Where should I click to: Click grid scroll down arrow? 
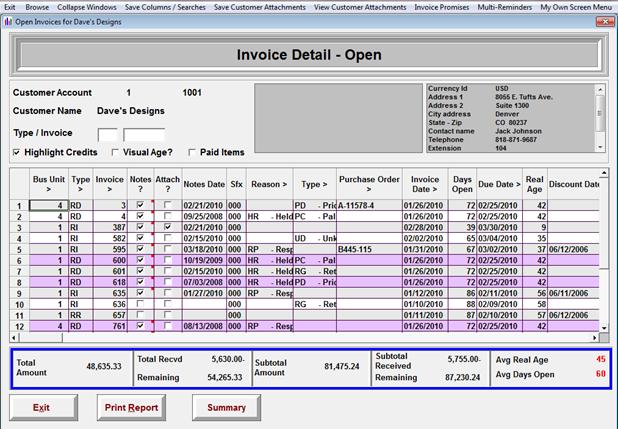click(x=604, y=328)
